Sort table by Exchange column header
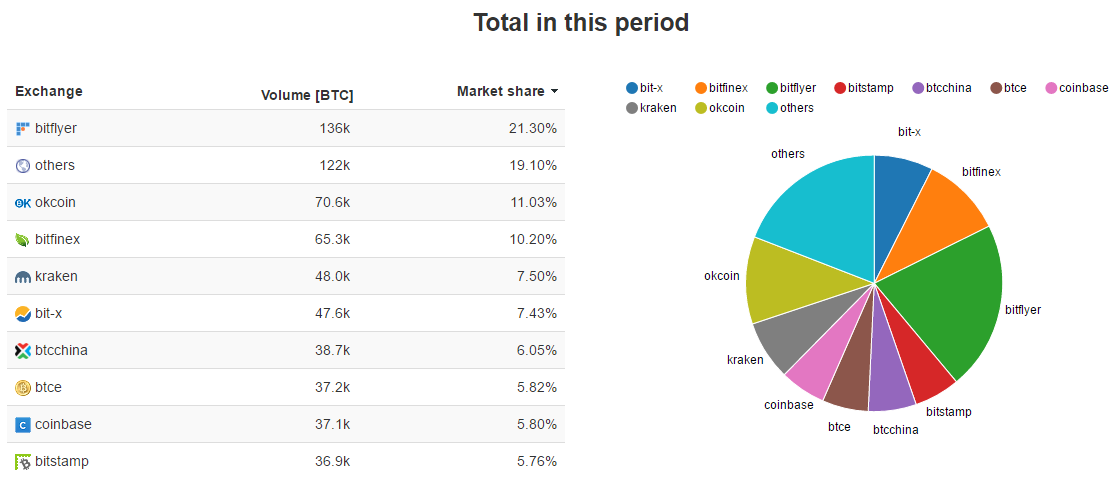The image size is (1119, 481). coord(49,92)
